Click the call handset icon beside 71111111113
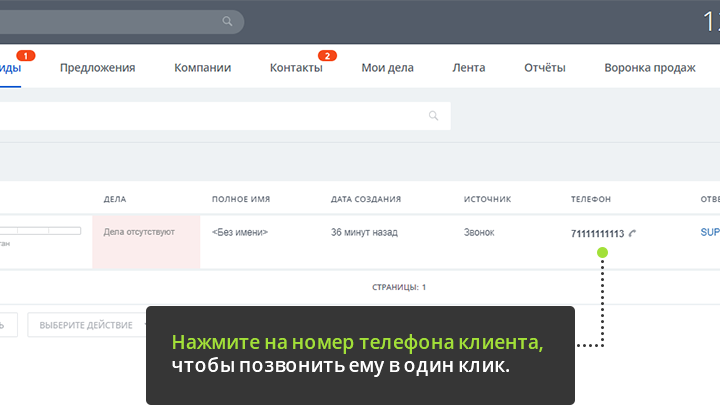 click(632, 233)
